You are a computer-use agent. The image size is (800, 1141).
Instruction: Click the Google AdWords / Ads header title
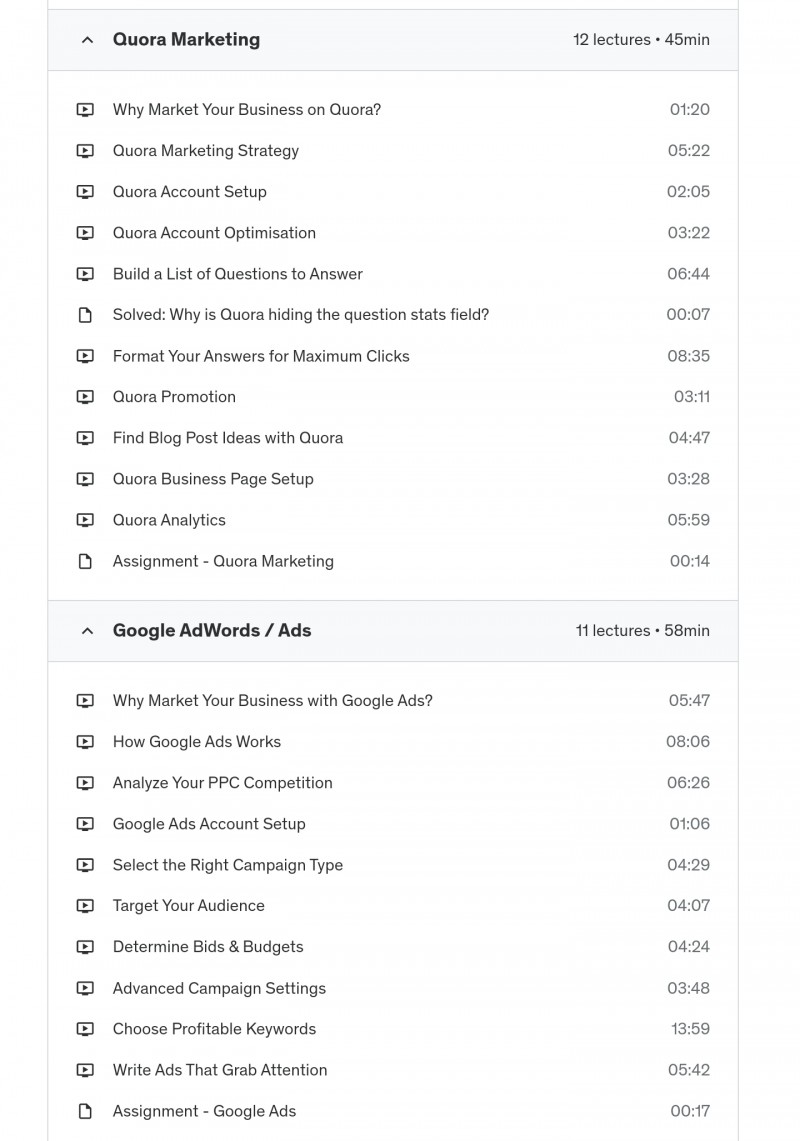[212, 630]
